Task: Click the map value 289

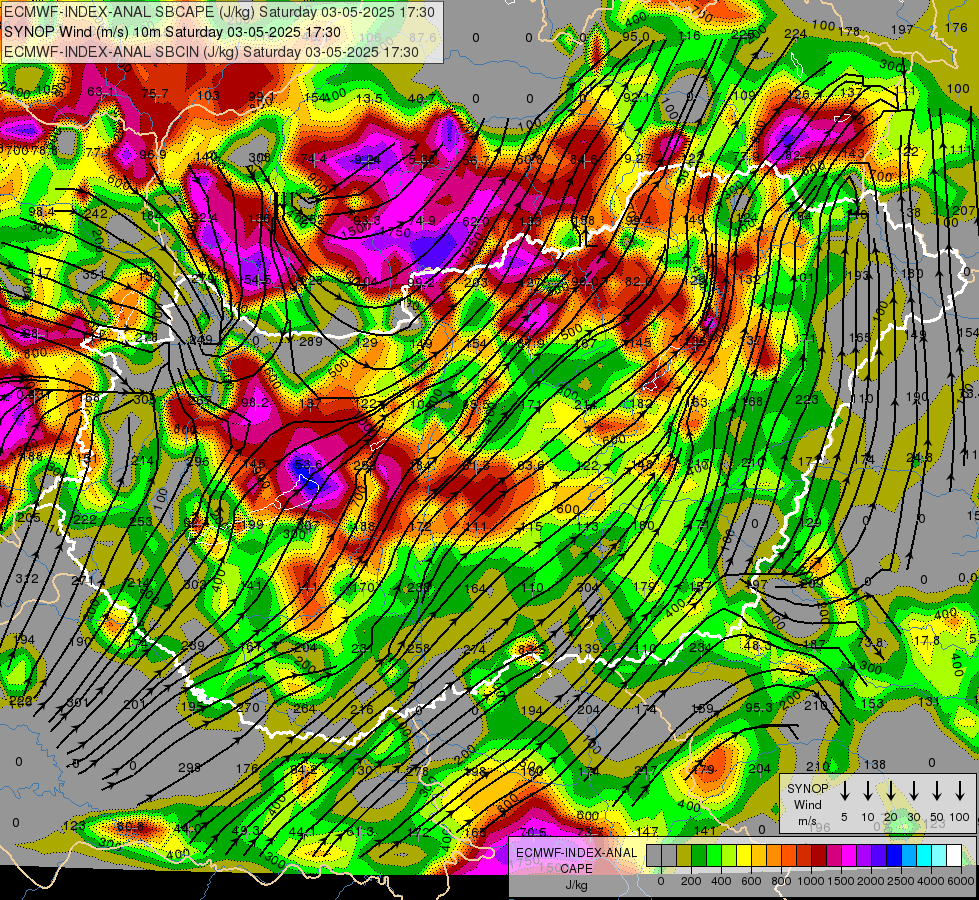Action: [310, 341]
